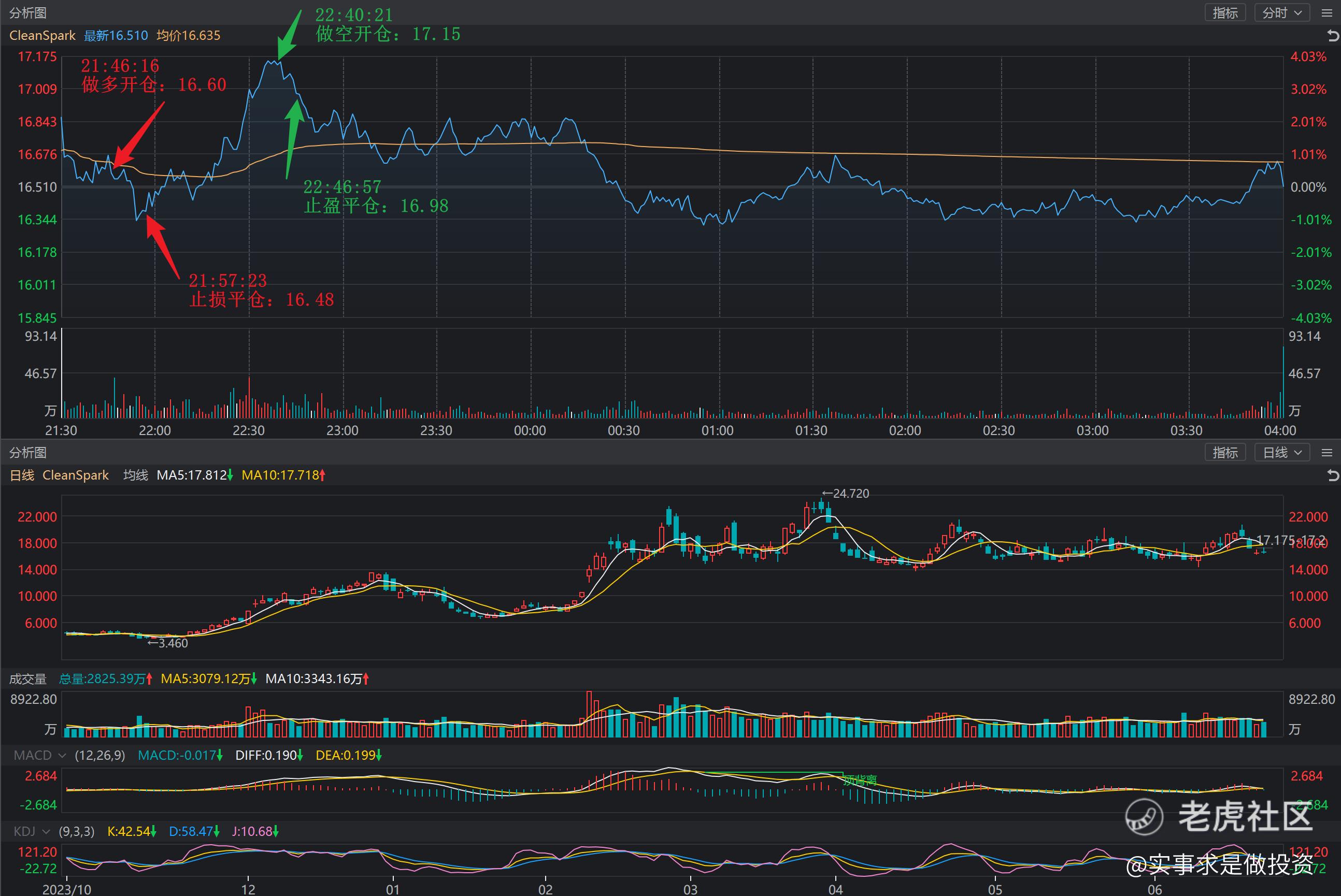
Task: Open the 分时 timeframe dropdown
Action: 1282,12
